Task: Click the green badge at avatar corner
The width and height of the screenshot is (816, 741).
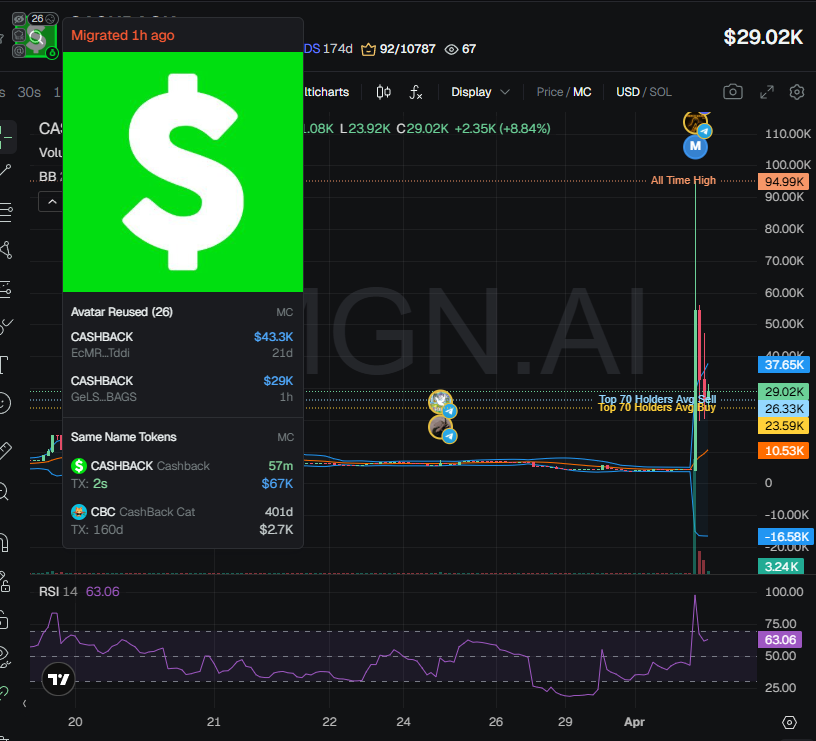Action: [x=52, y=53]
